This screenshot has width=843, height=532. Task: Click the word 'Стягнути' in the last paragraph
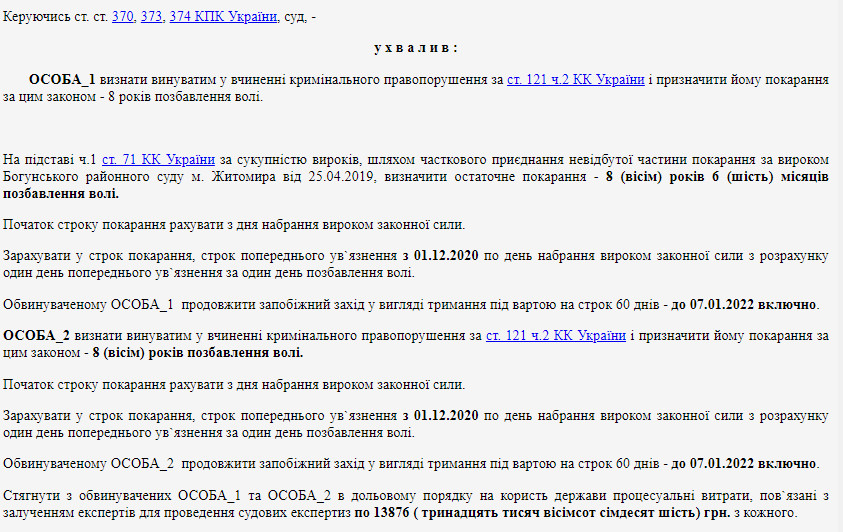click(x=32, y=495)
